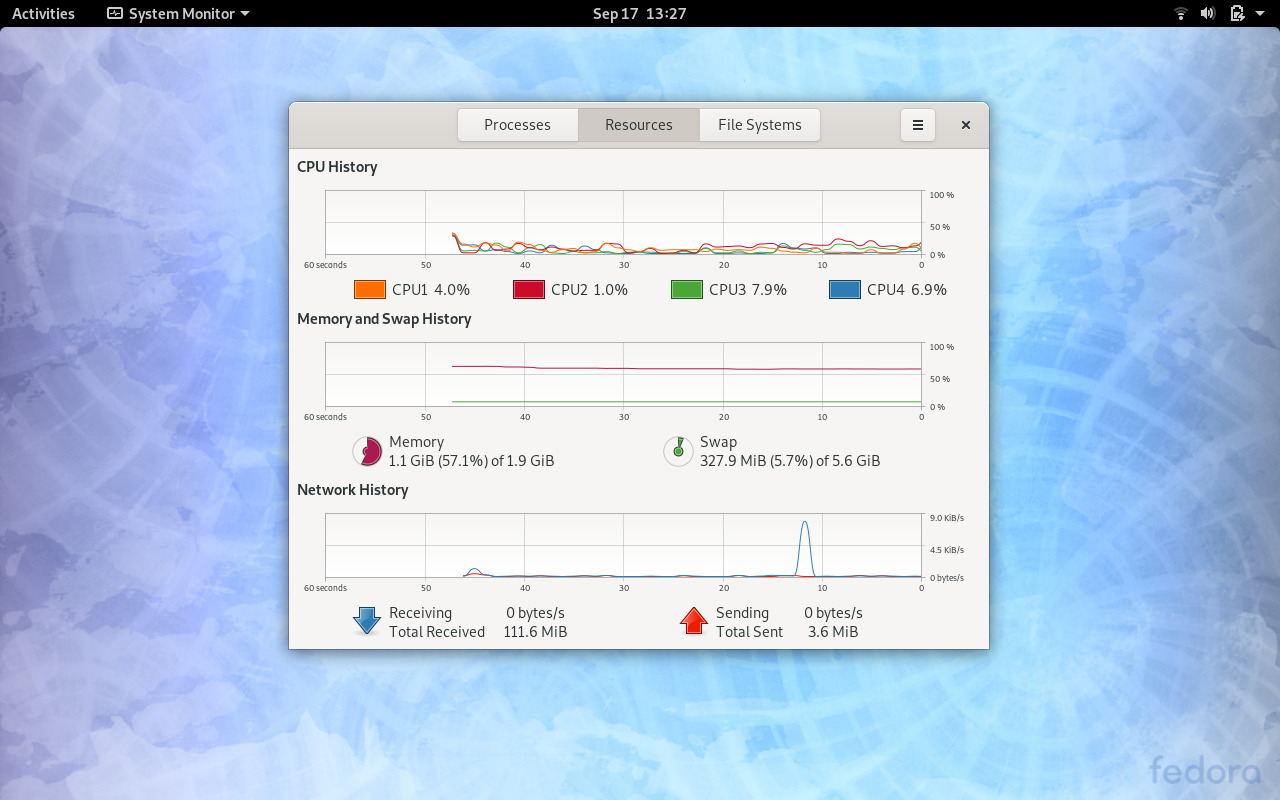This screenshot has width=1280, height=800.
Task: Click the CPU3 7.9% label
Action: [x=748, y=290]
